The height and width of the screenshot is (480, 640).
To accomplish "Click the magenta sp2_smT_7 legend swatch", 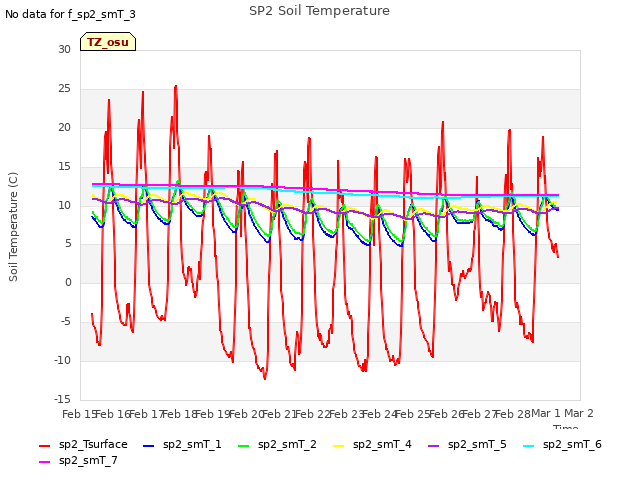I will pos(44,462).
